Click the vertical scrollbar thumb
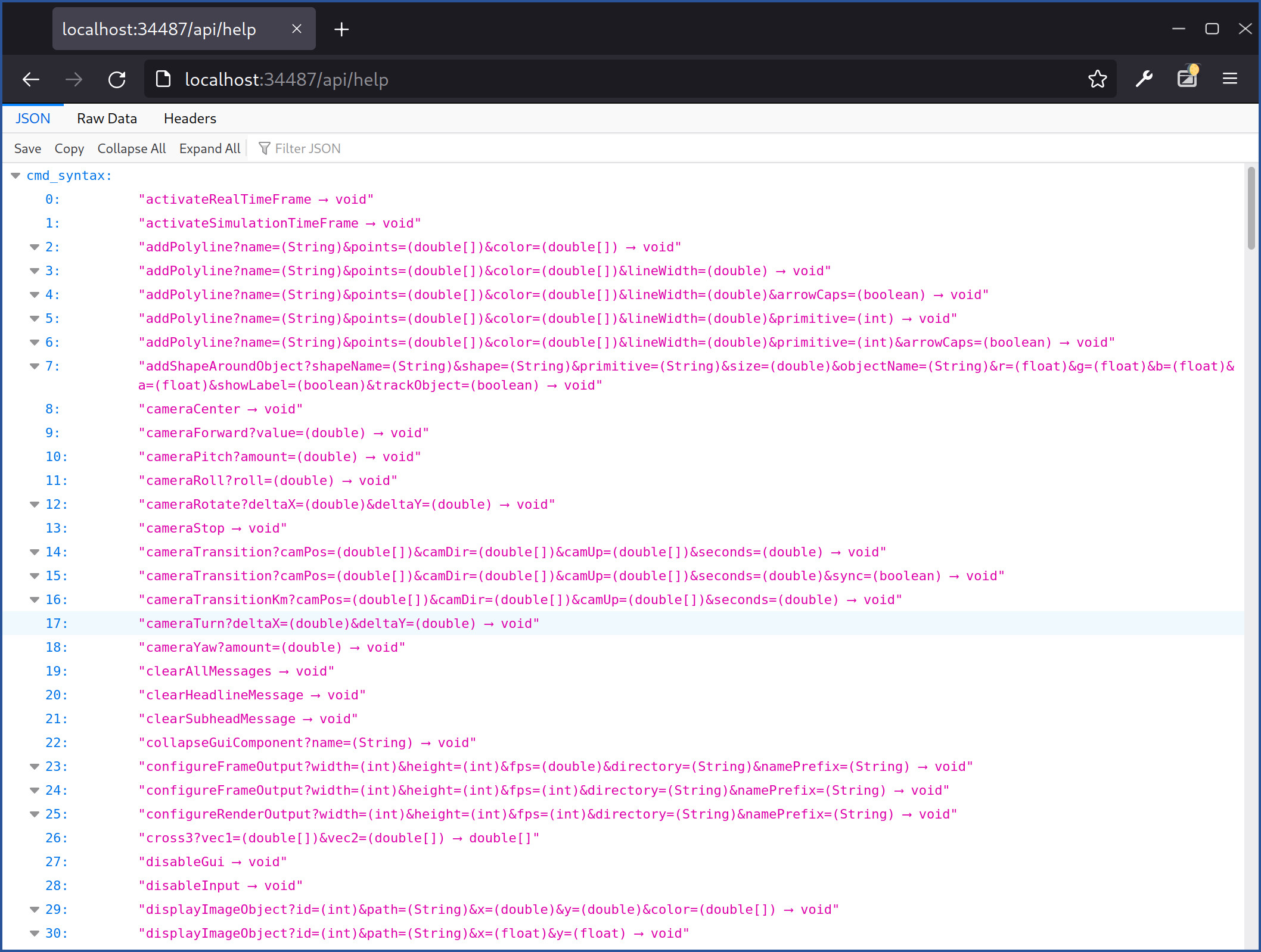Screen dimensions: 1261x952 pyautogui.click(x=1251, y=209)
